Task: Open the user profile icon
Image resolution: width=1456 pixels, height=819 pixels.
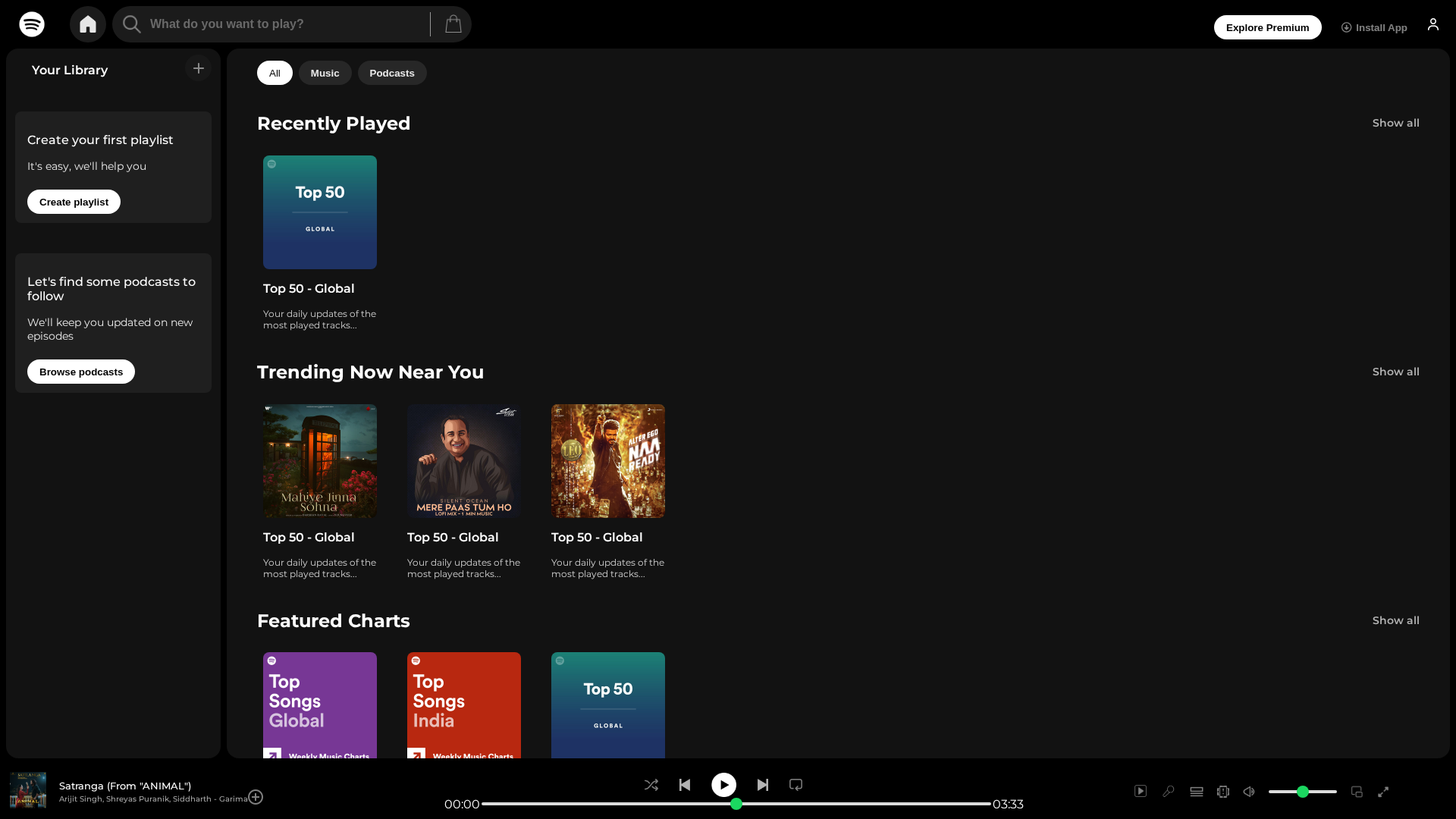Action: pos(1433,24)
